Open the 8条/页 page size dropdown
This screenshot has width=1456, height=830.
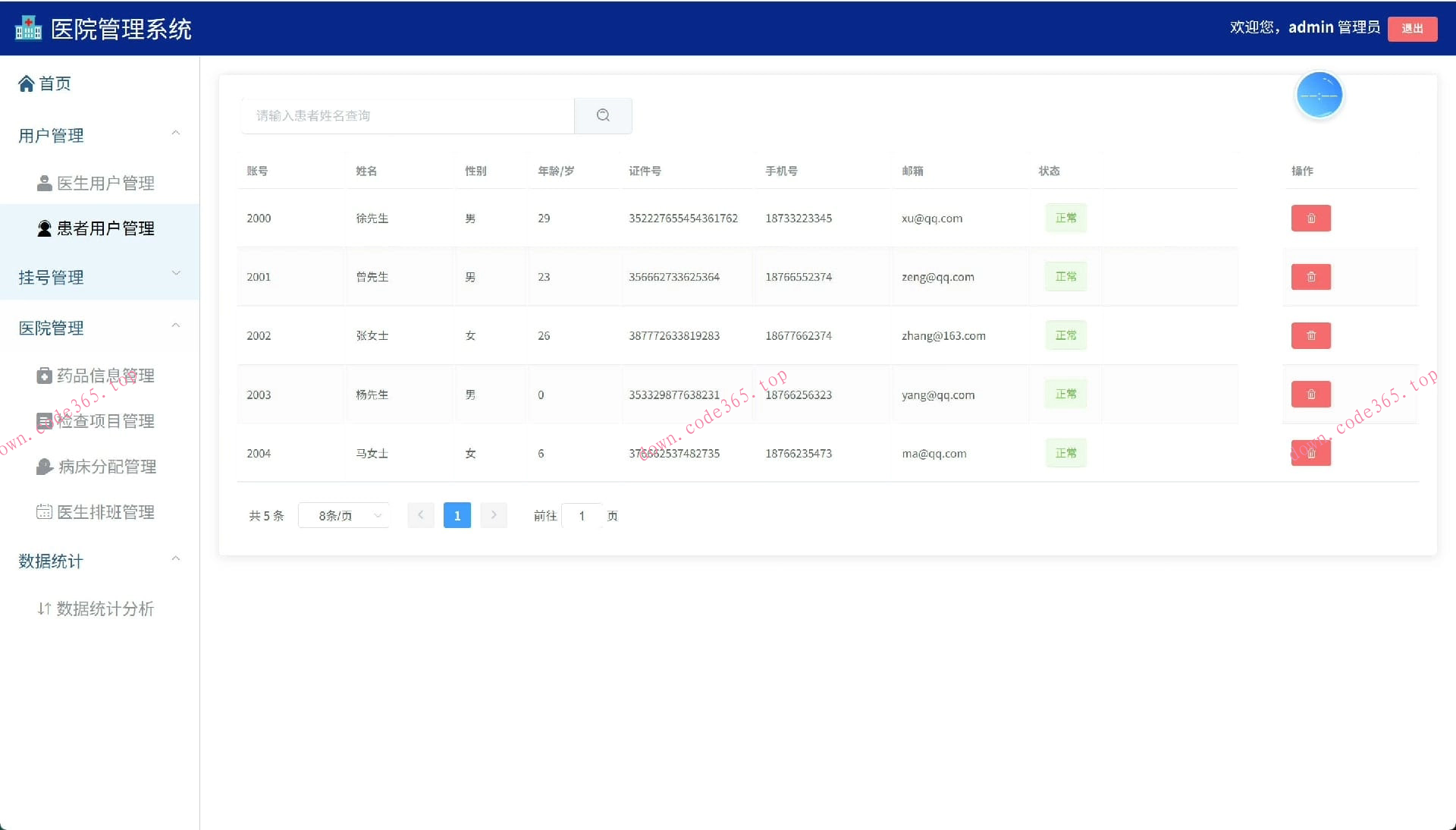344,516
